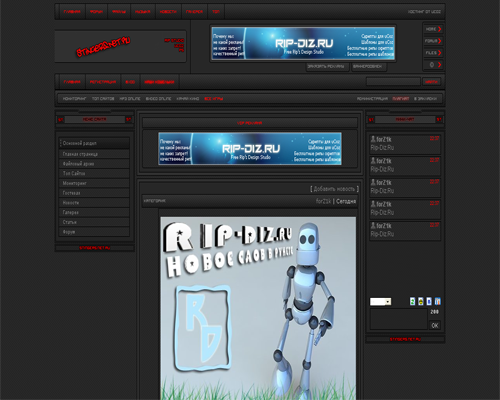Select the red Форум tab in top menu
Screen dimensions: 500x400
(96, 12)
